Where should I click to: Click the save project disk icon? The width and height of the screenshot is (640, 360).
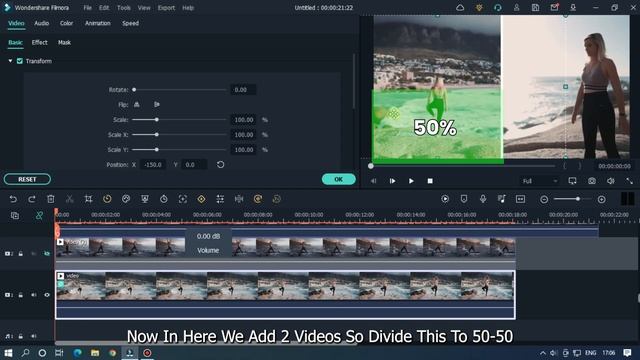click(535, 8)
